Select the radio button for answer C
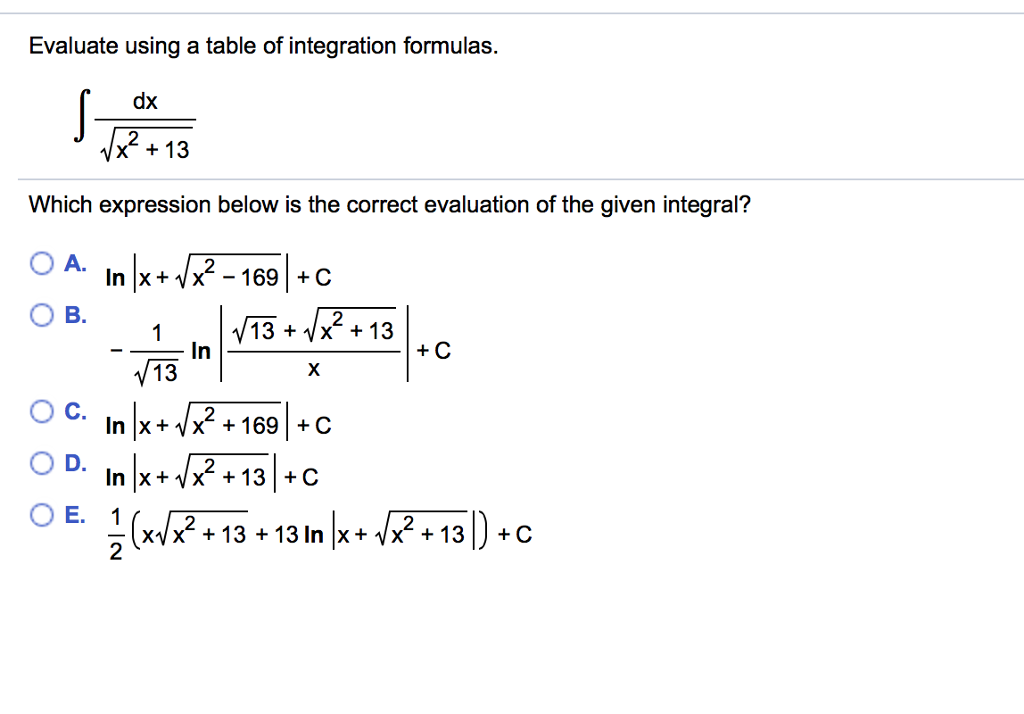1024x714 pixels. [x=41, y=410]
